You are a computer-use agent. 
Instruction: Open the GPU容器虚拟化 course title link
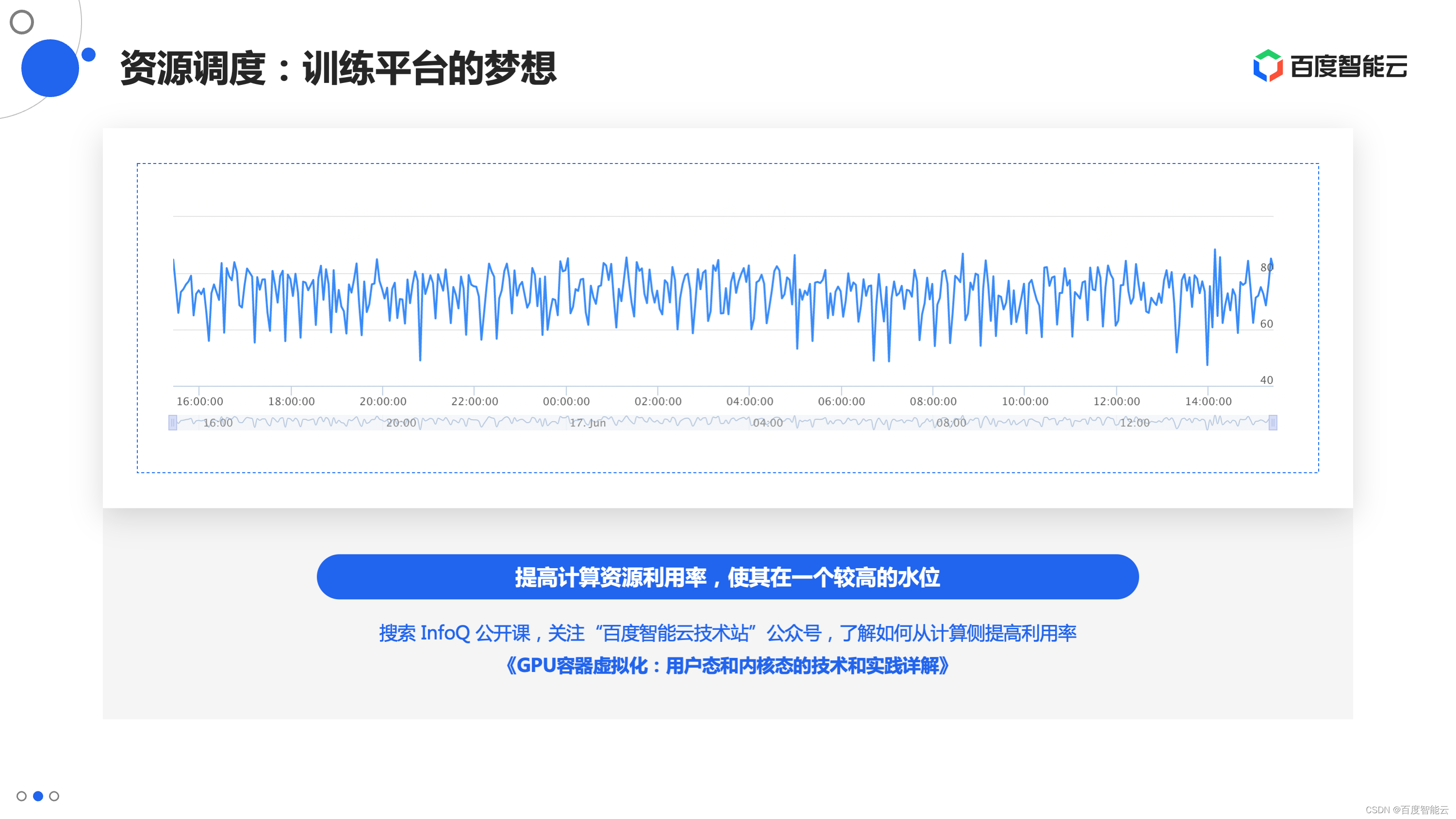click(727, 665)
